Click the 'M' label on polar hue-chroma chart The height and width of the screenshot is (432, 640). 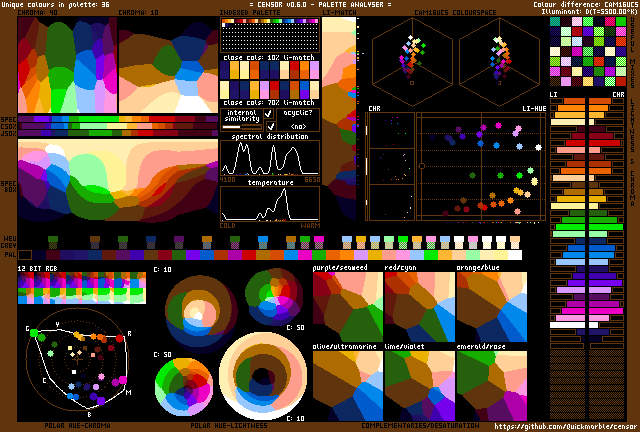(128, 392)
